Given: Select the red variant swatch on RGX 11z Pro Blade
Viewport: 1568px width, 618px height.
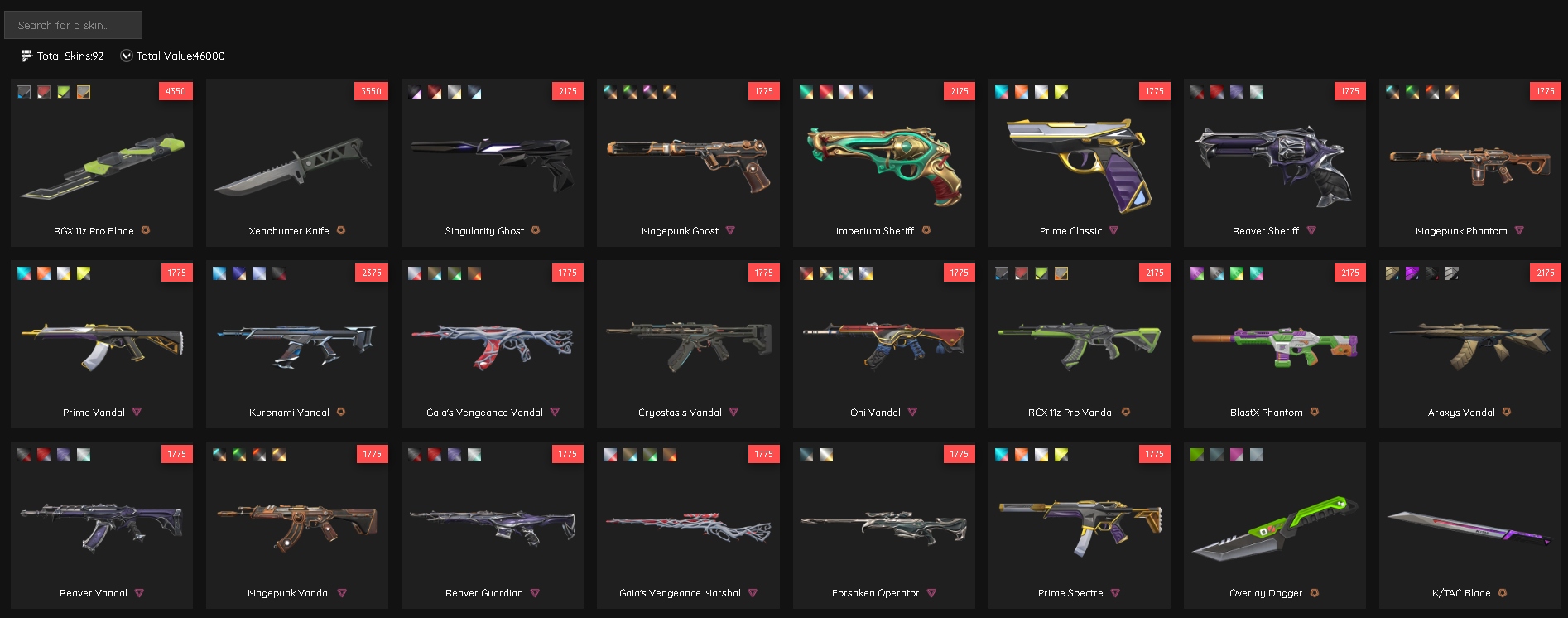Looking at the screenshot, I should pos(44,92).
